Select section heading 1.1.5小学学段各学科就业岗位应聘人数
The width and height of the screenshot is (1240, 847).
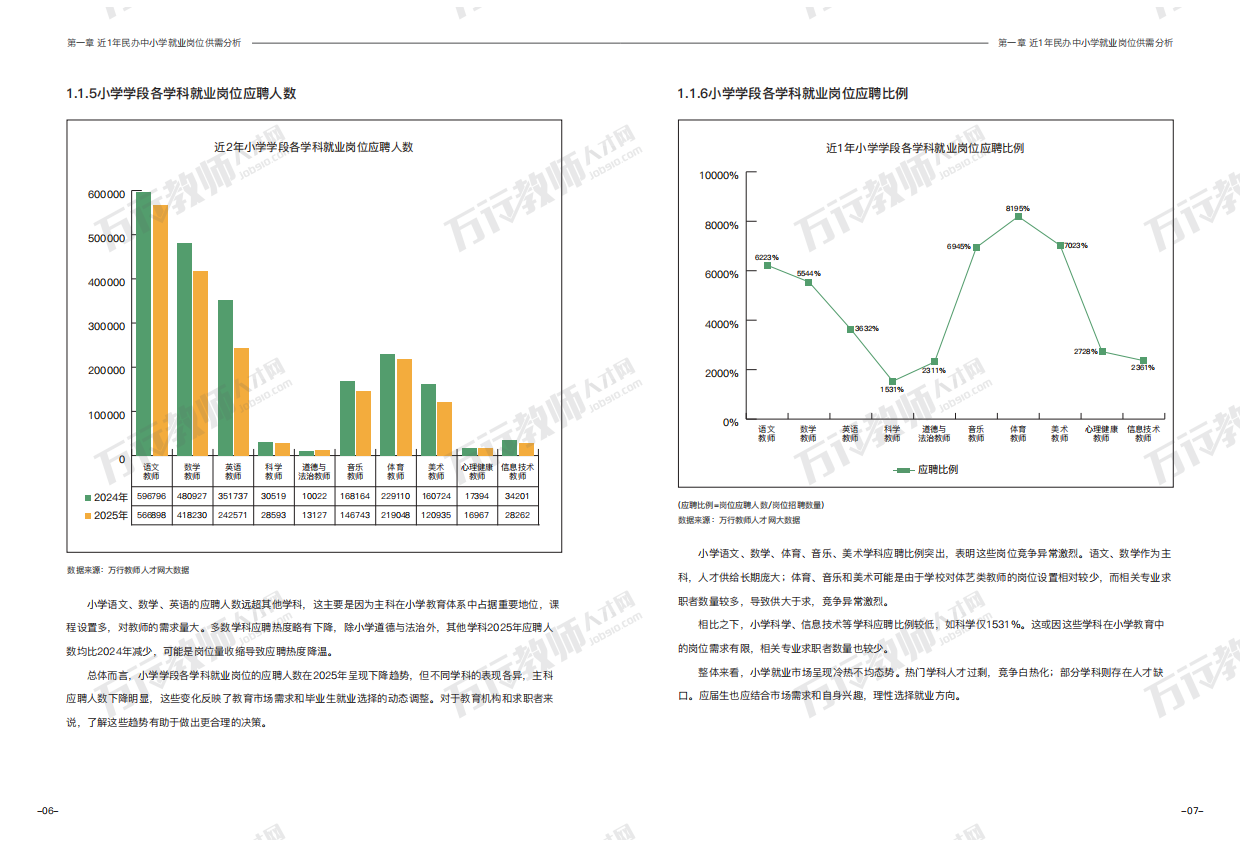coord(181,93)
